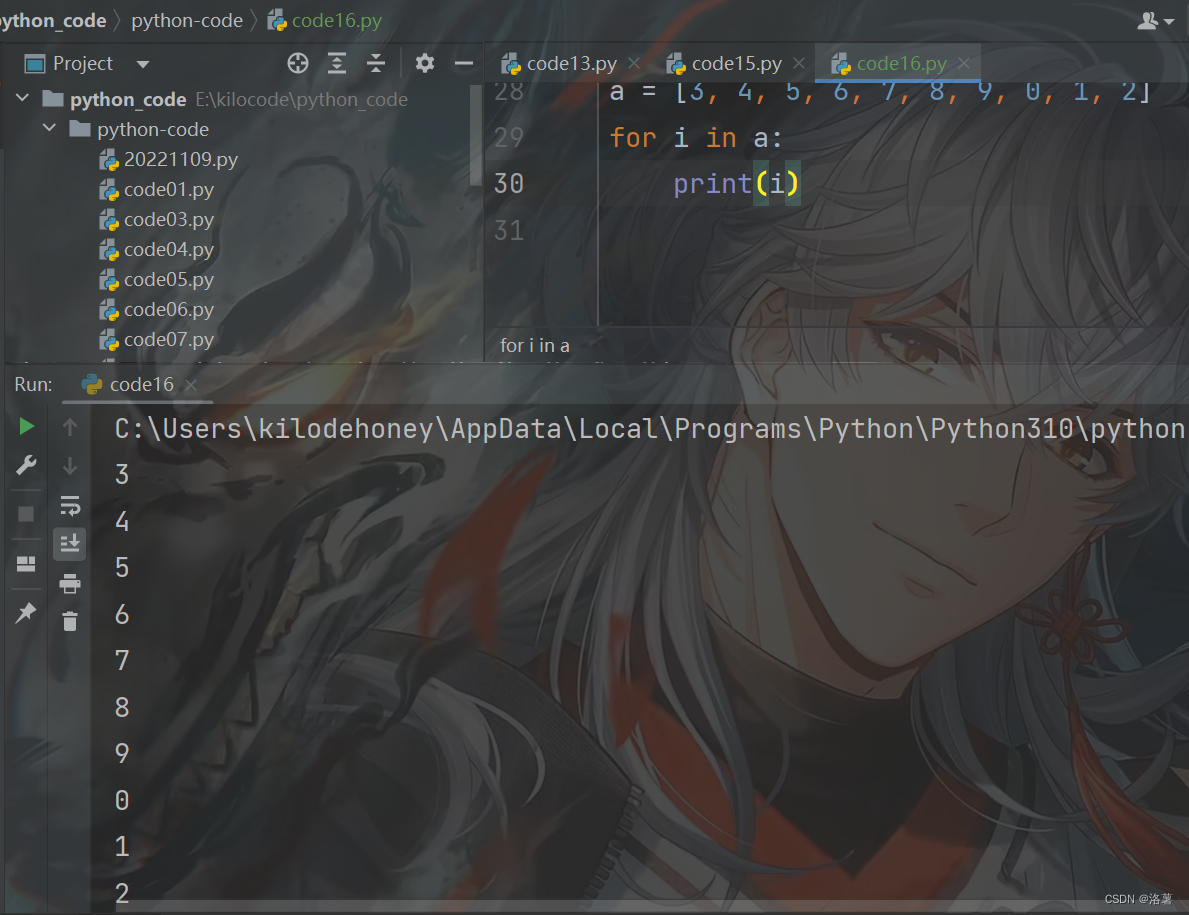The width and height of the screenshot is (1189, 915).
Task: Click python-code in the breadcrumb path
Action: [187, 20]
